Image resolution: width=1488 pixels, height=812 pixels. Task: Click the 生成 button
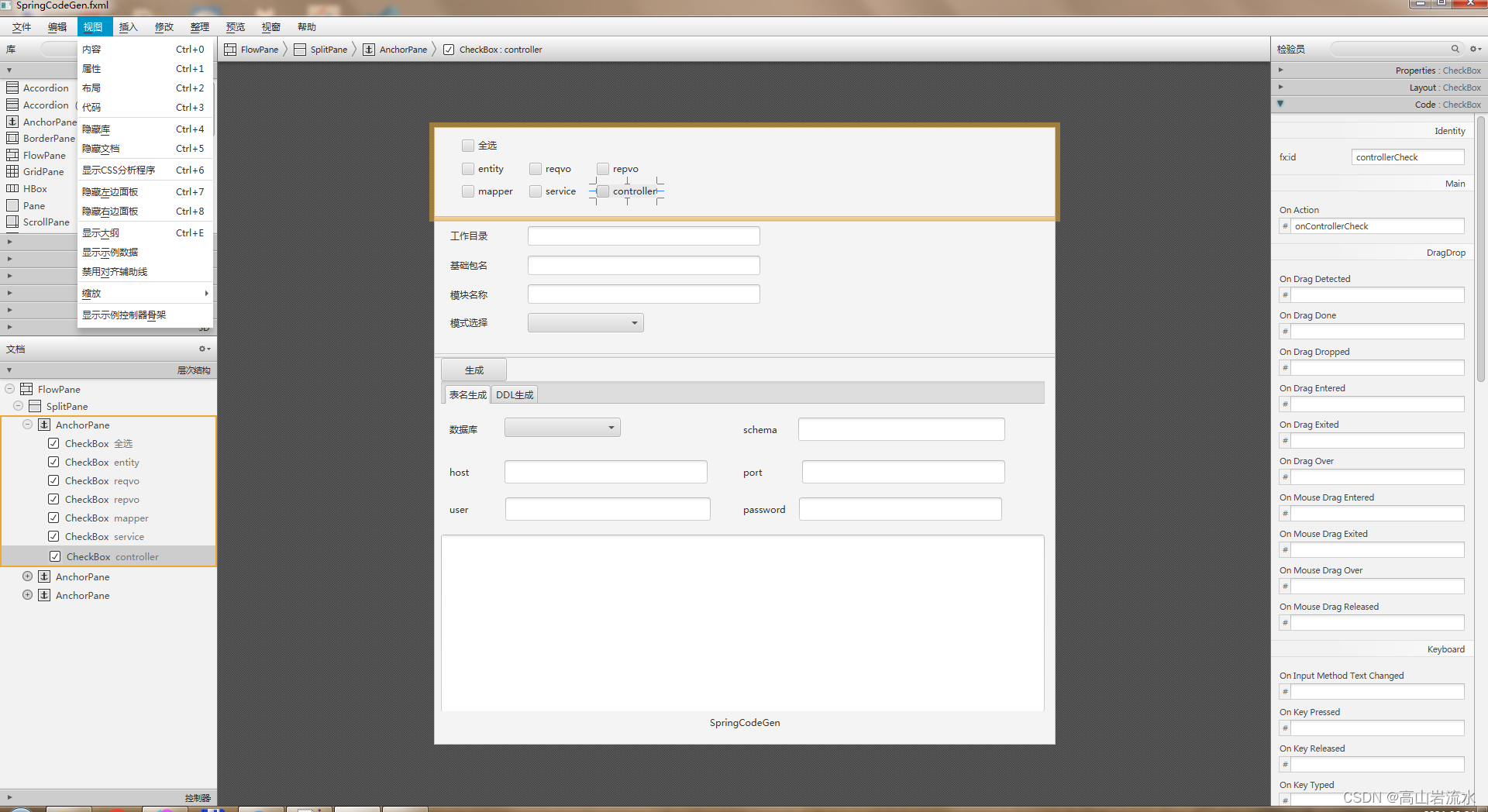[474, 370]
